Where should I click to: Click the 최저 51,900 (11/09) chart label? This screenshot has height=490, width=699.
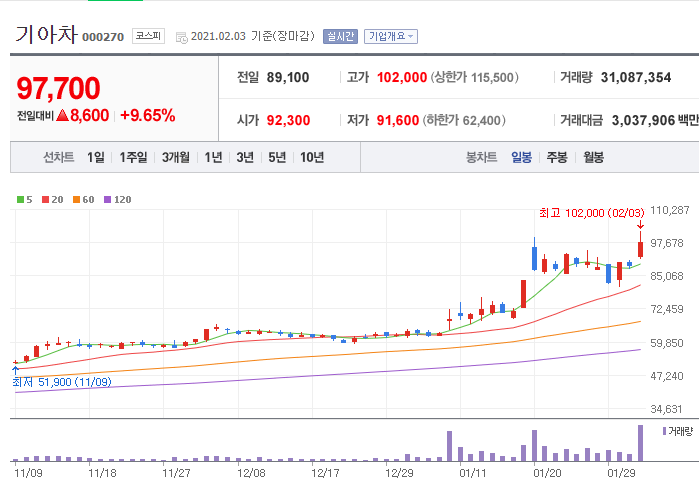click(x=62, y=382)
